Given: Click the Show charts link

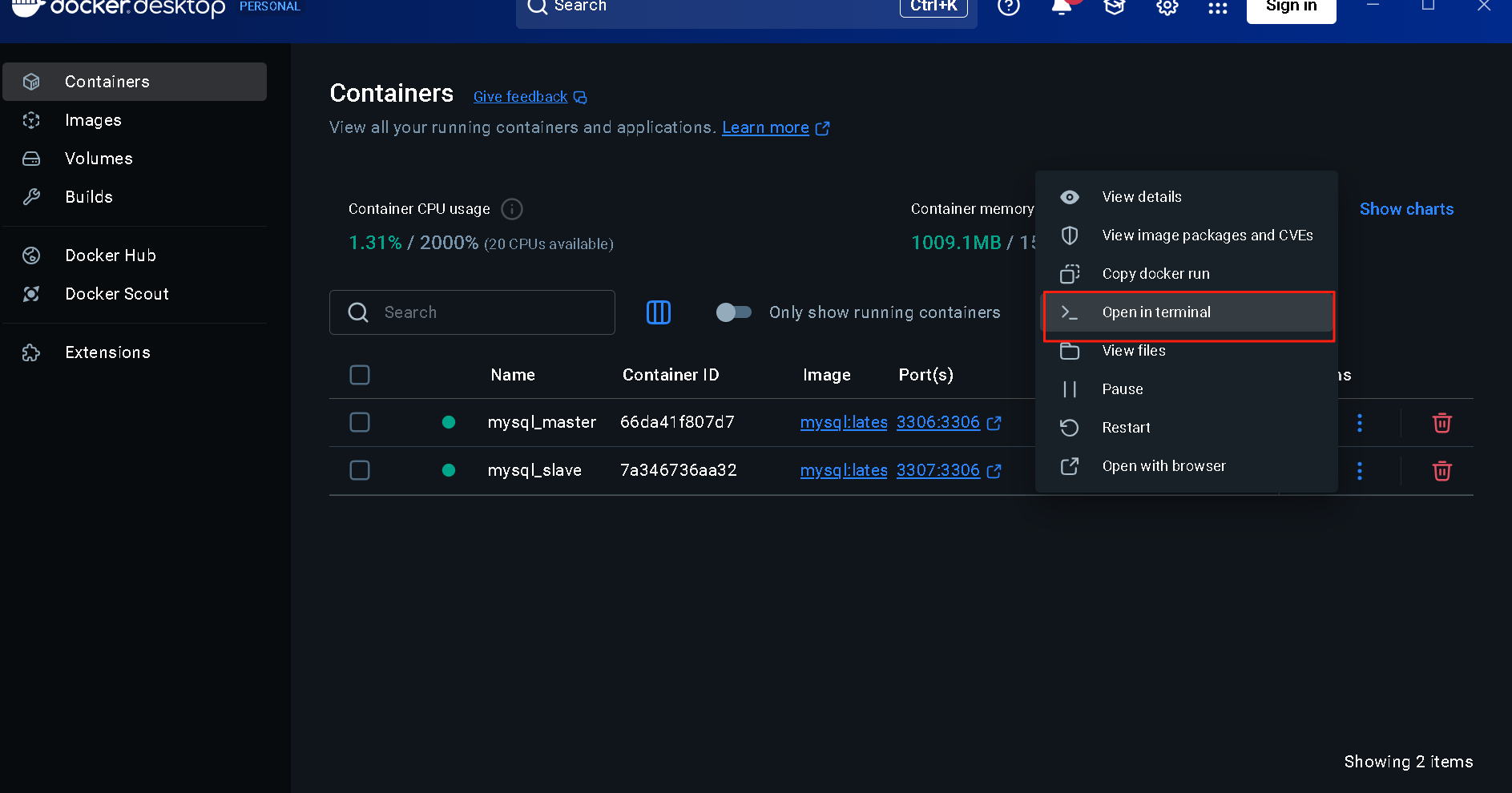Looking at the screenshot, I should 1406,209.
